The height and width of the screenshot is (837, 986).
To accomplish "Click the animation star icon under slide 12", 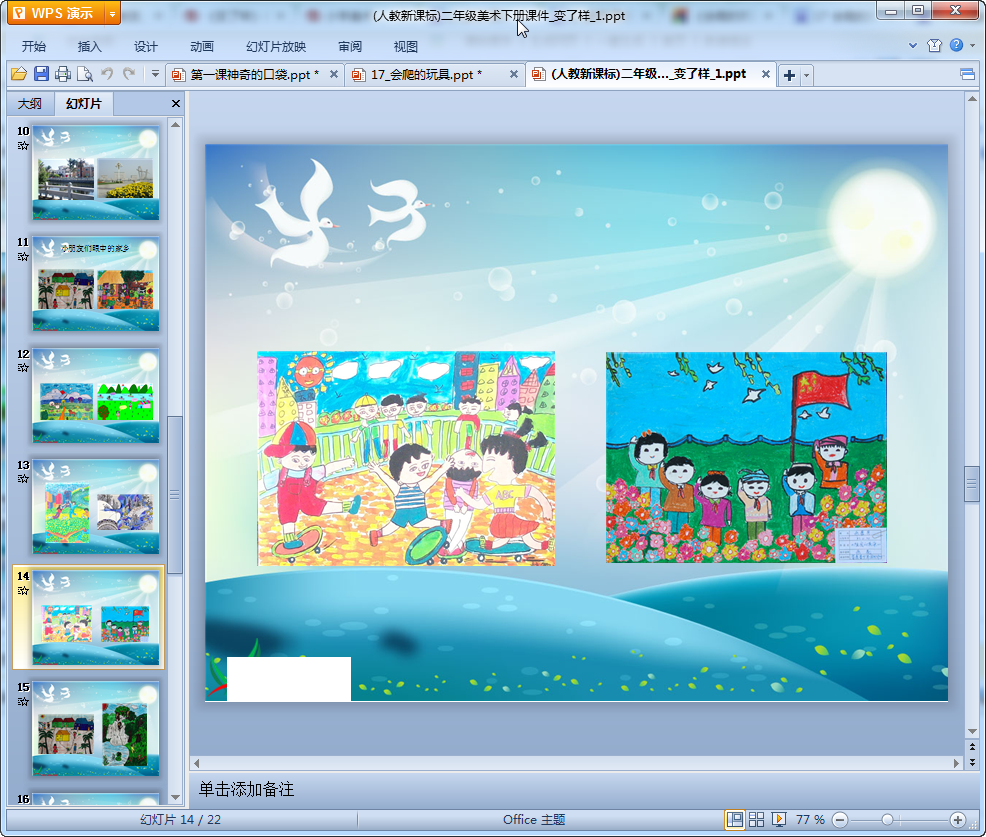I will coord(23,368).
